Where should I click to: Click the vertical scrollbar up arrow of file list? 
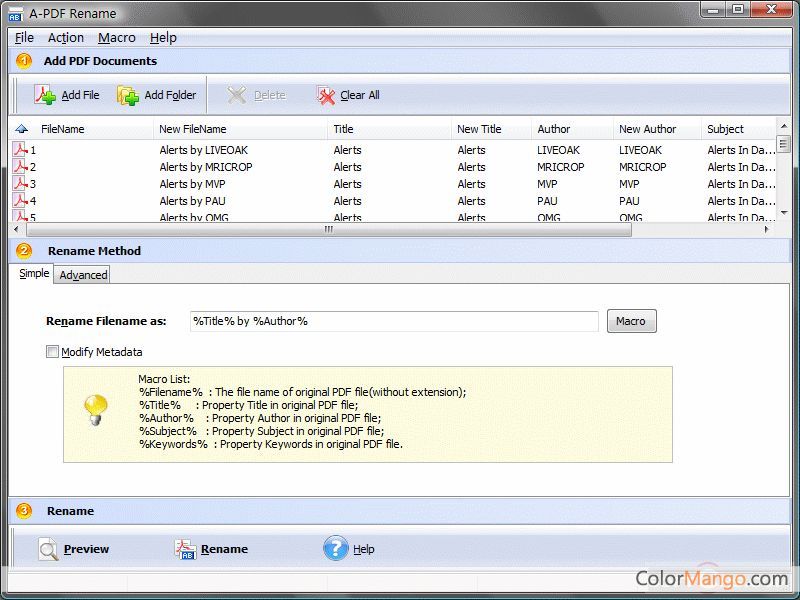click(784, 126)
